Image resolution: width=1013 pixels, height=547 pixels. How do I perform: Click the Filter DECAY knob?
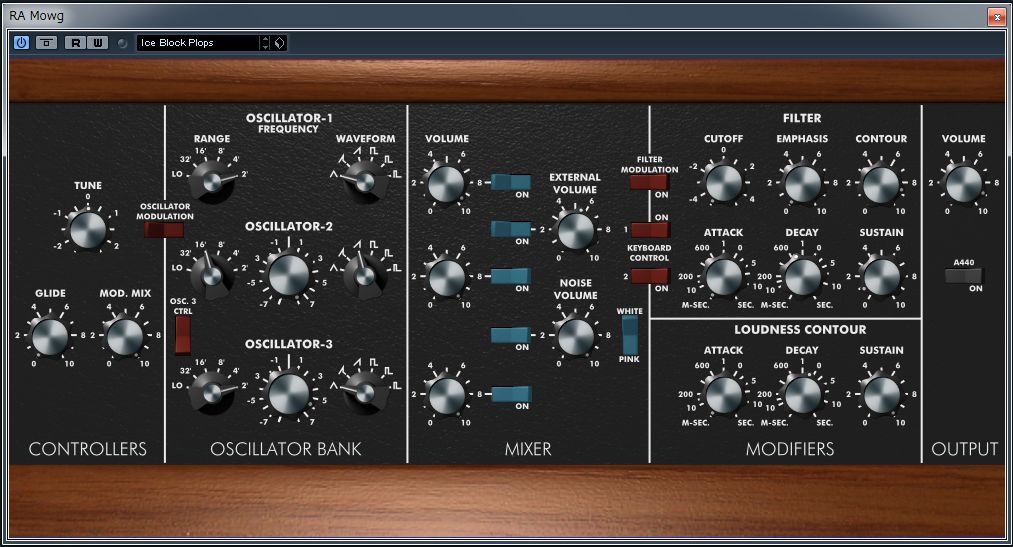tap(802, 276)
